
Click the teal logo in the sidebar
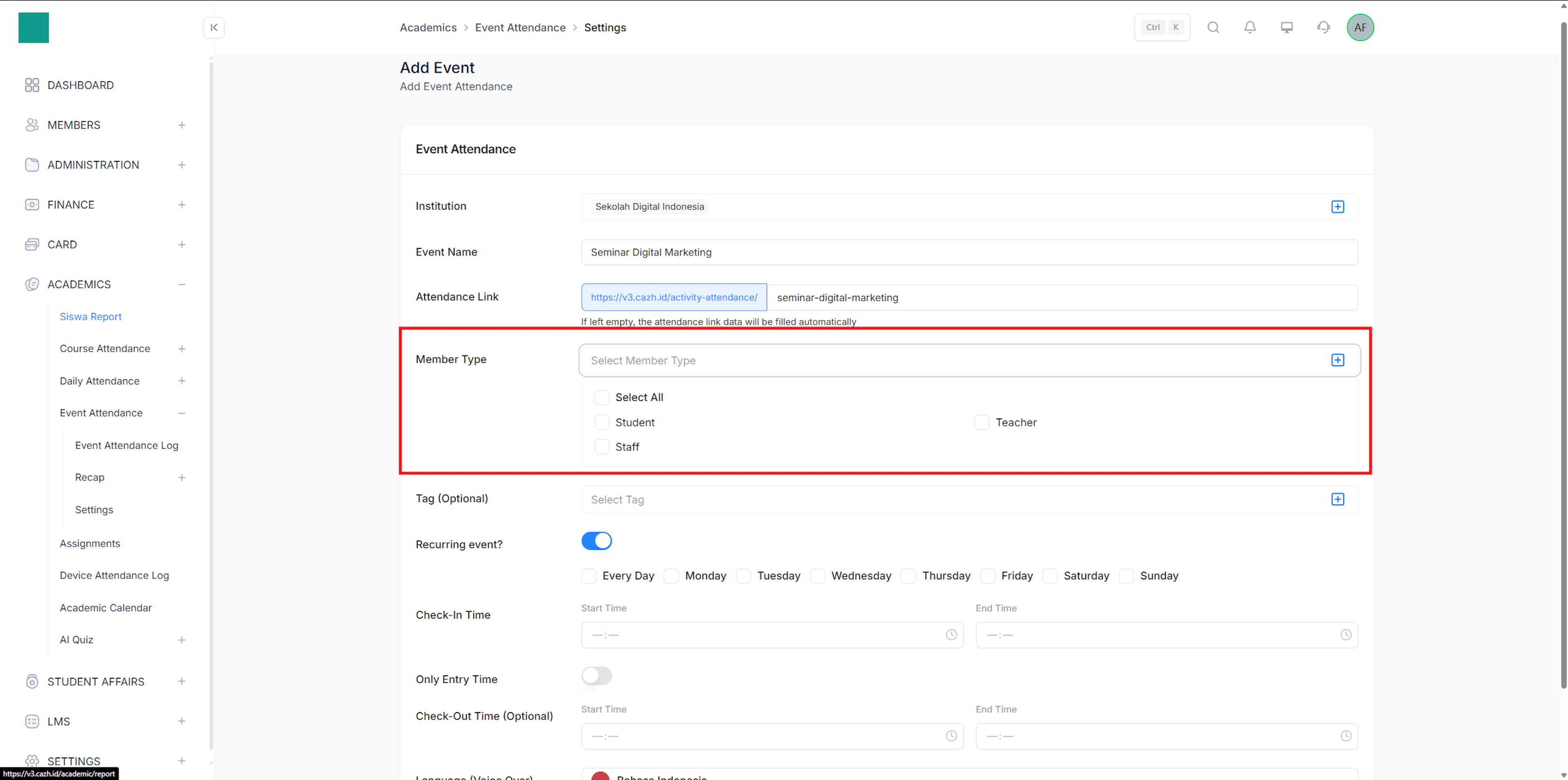[33, 27]
